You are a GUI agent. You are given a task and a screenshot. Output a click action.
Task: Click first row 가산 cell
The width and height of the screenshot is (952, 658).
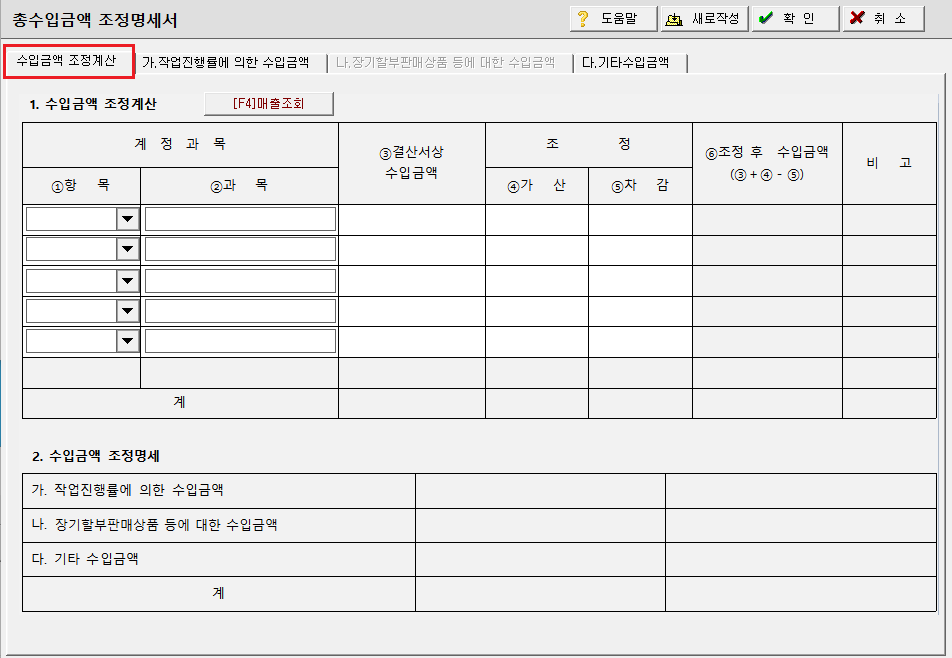click(537, 220)
